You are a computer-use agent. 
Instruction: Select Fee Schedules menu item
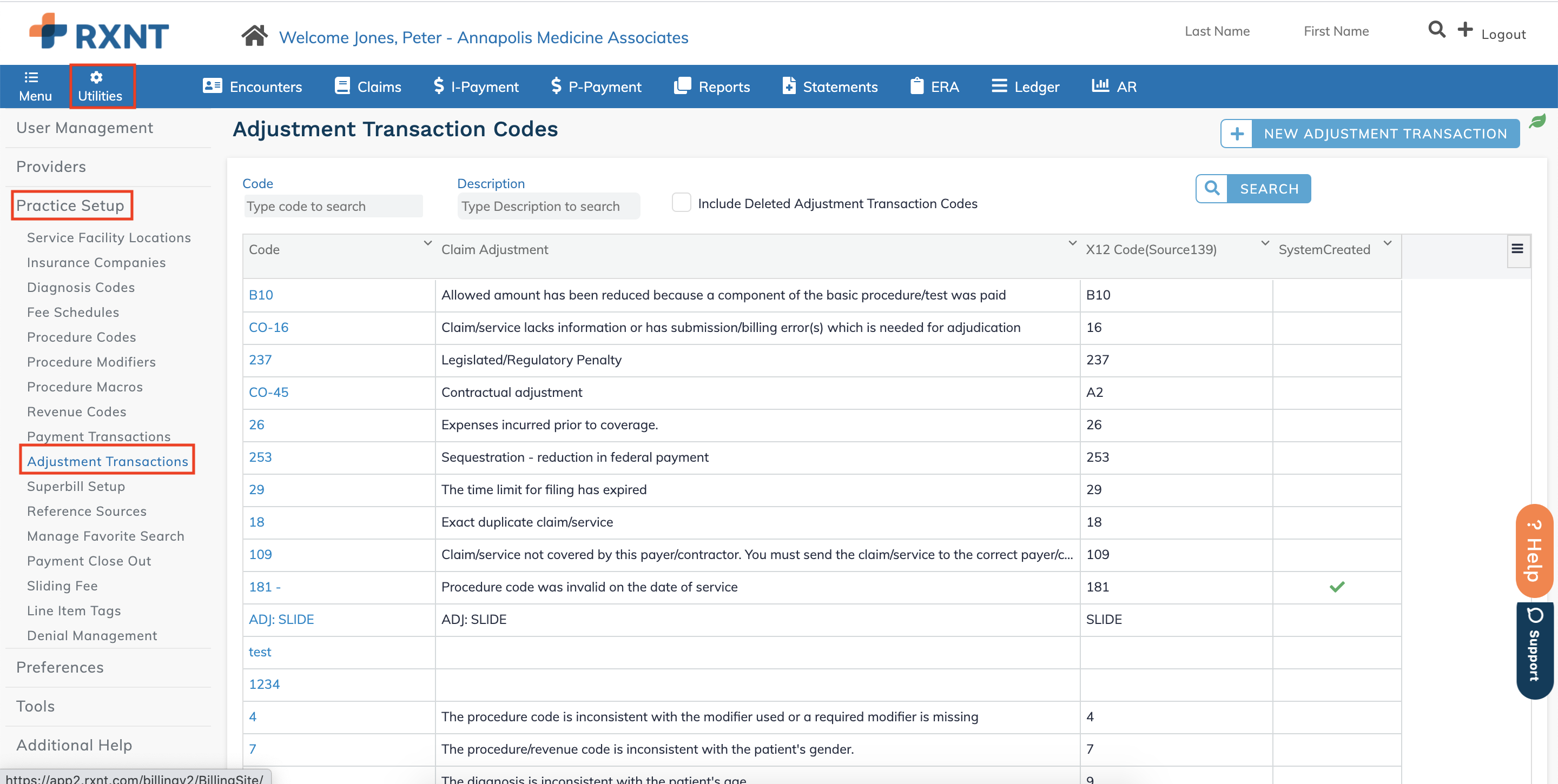click(73, 312)
